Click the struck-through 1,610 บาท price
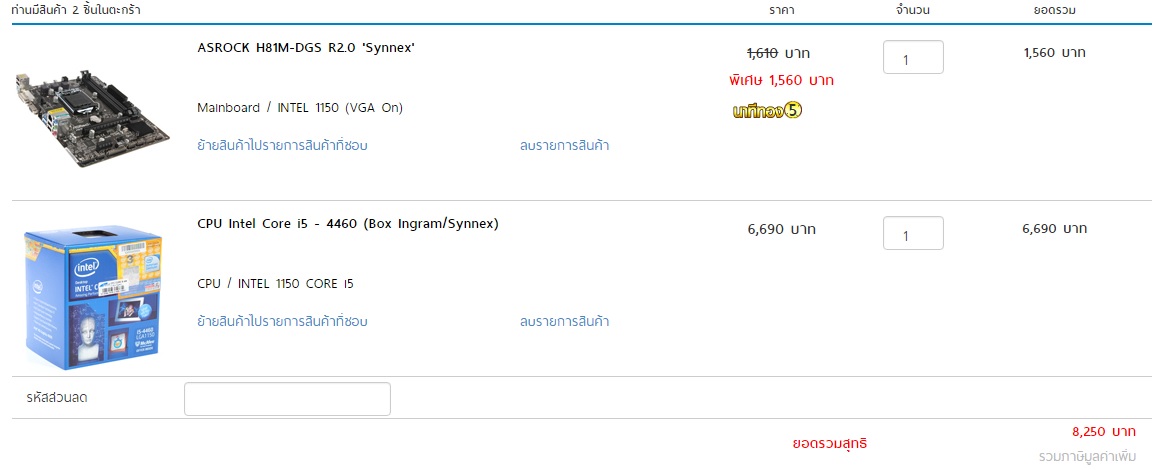 [x=779, y=52]
